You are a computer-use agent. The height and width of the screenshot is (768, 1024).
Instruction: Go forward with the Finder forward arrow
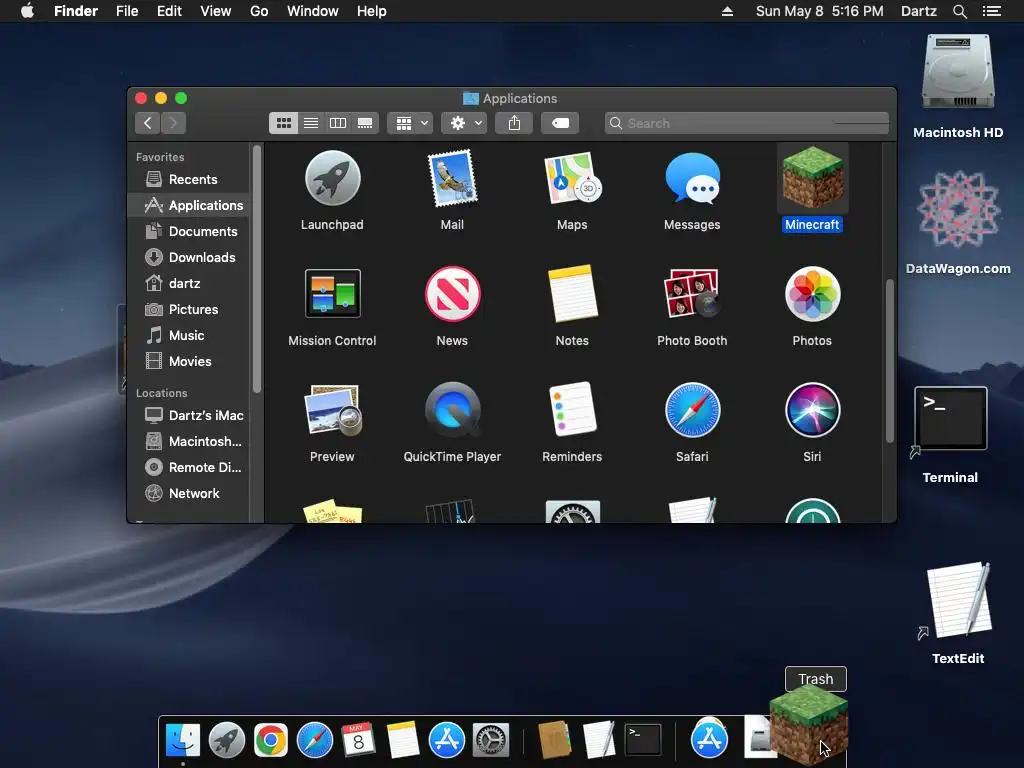(x=174, y=123)
